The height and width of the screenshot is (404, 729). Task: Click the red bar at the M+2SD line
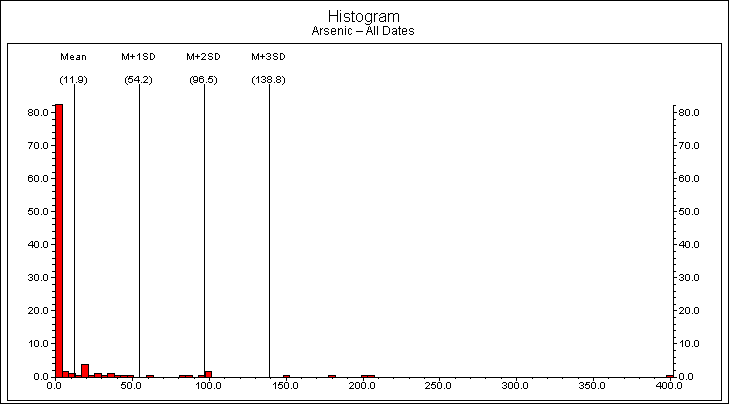click(208, 374)
